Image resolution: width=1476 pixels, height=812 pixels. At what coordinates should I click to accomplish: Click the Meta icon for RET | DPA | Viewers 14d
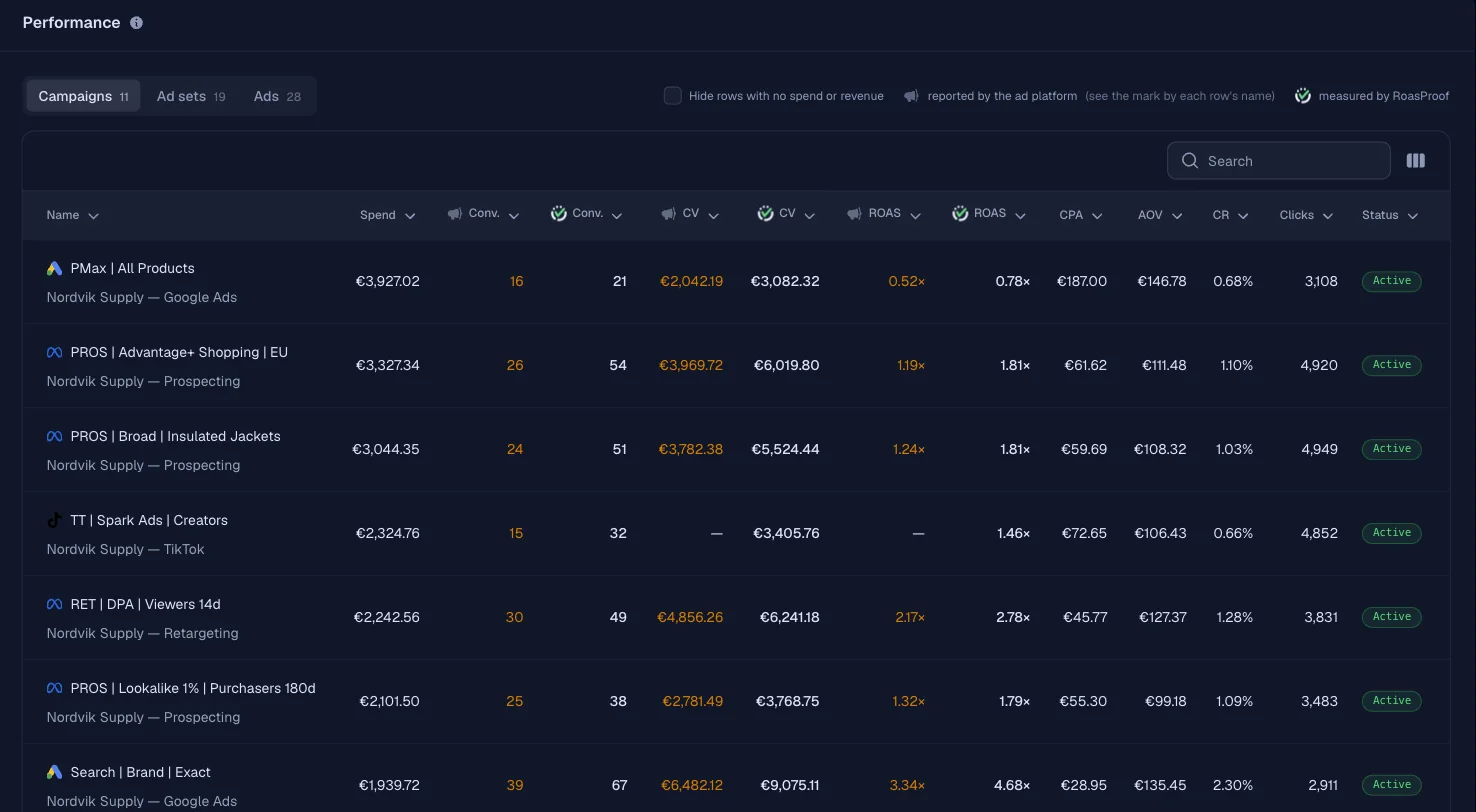(x=55, y=605)
